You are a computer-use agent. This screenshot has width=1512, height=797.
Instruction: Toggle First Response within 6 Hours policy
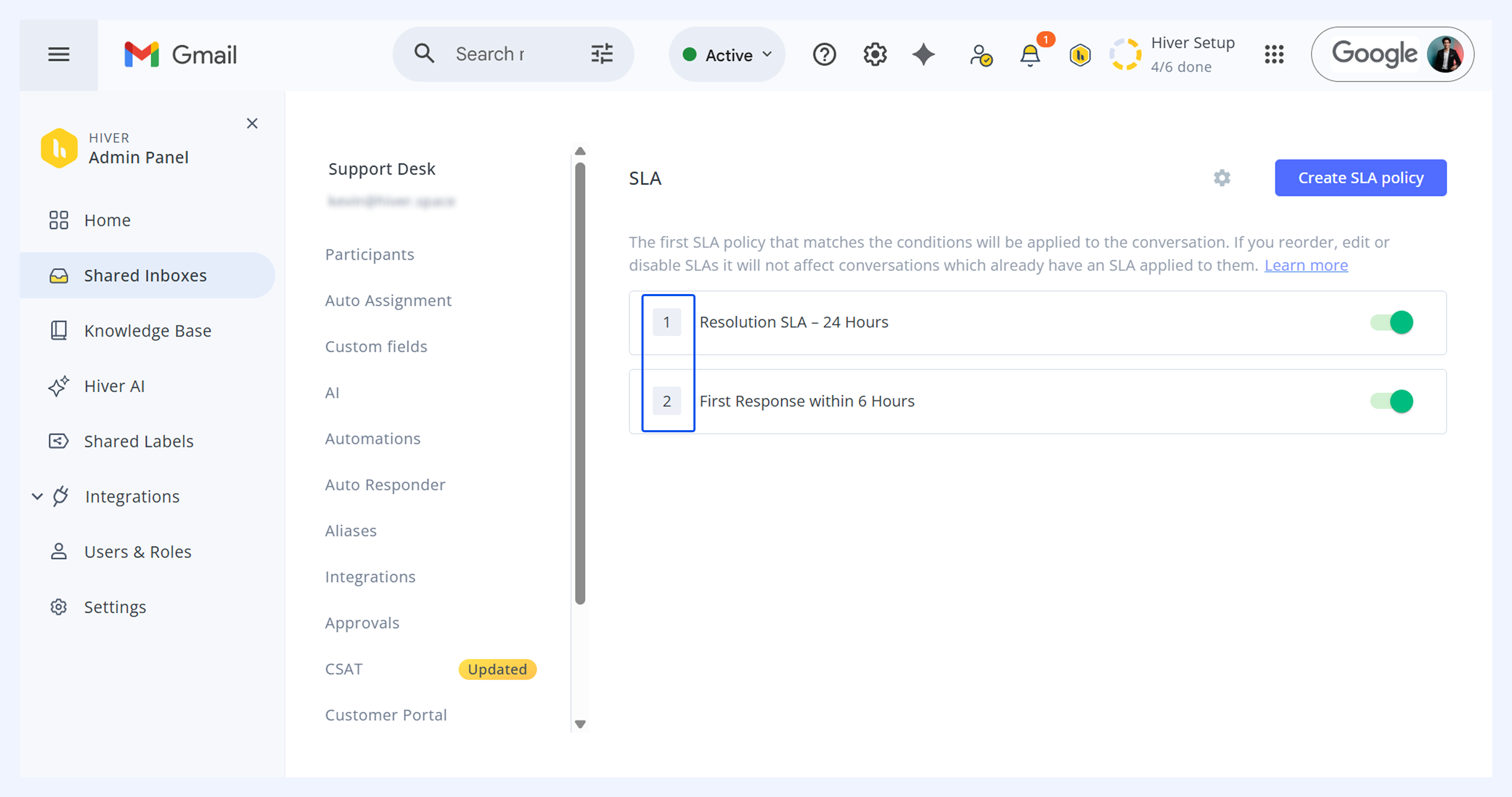tap(1391, 401)
